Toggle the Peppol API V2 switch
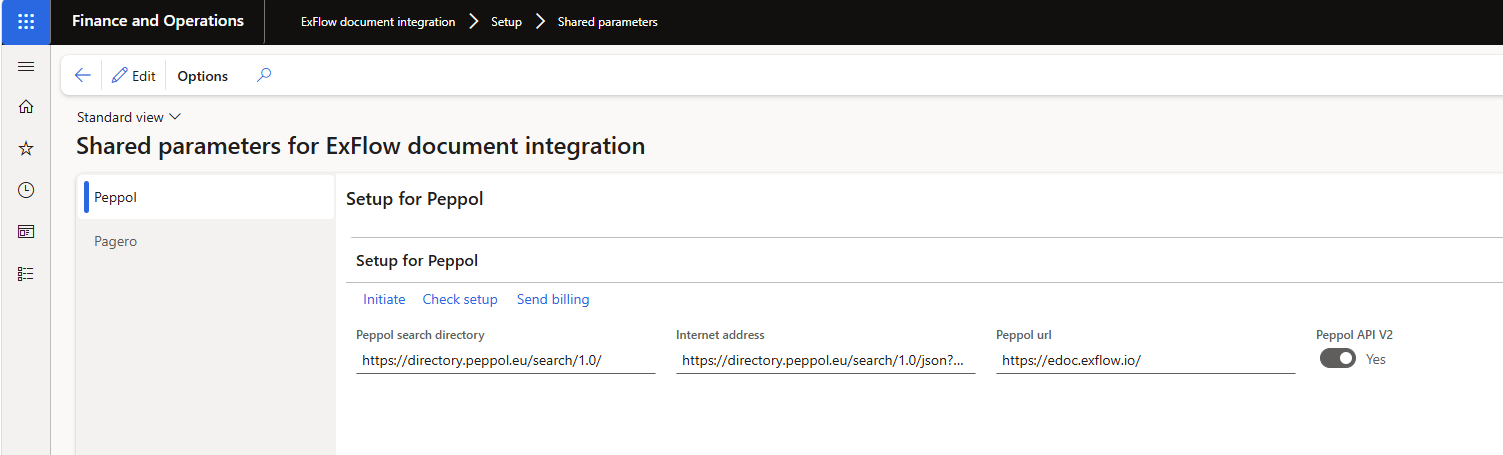This screenshot has width=1503, height=455. click(x=1338, y=358)
